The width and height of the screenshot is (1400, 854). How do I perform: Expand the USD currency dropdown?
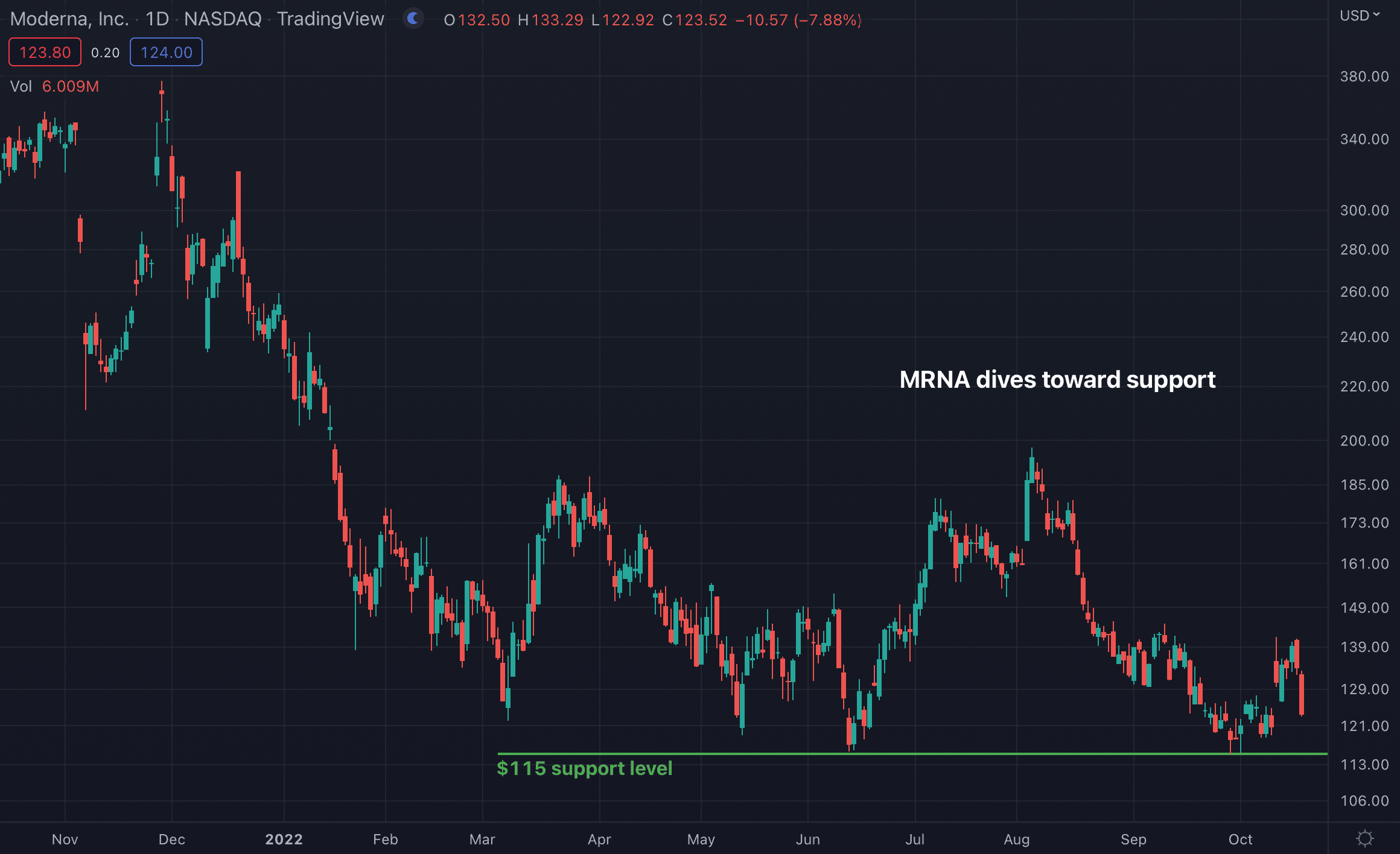1360,16
